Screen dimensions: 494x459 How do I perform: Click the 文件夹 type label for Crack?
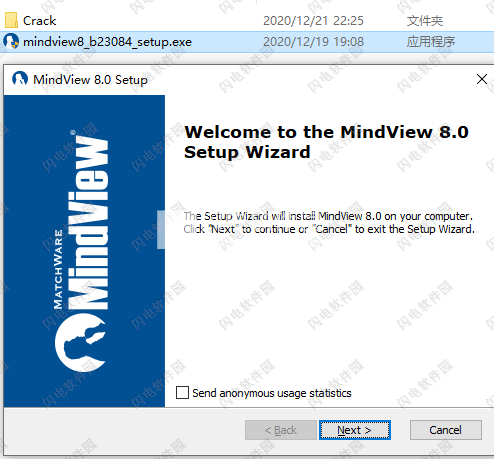tap(425, 21)
